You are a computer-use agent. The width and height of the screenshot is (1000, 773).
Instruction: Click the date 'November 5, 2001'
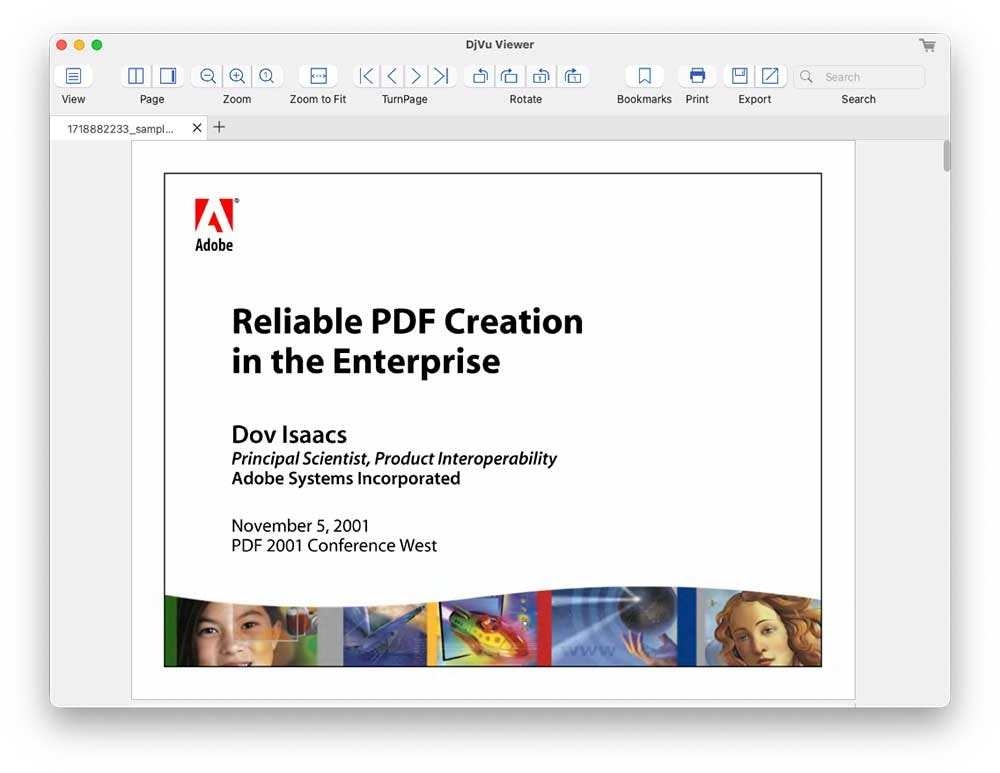pyautogui.click(x=300, y=526)
